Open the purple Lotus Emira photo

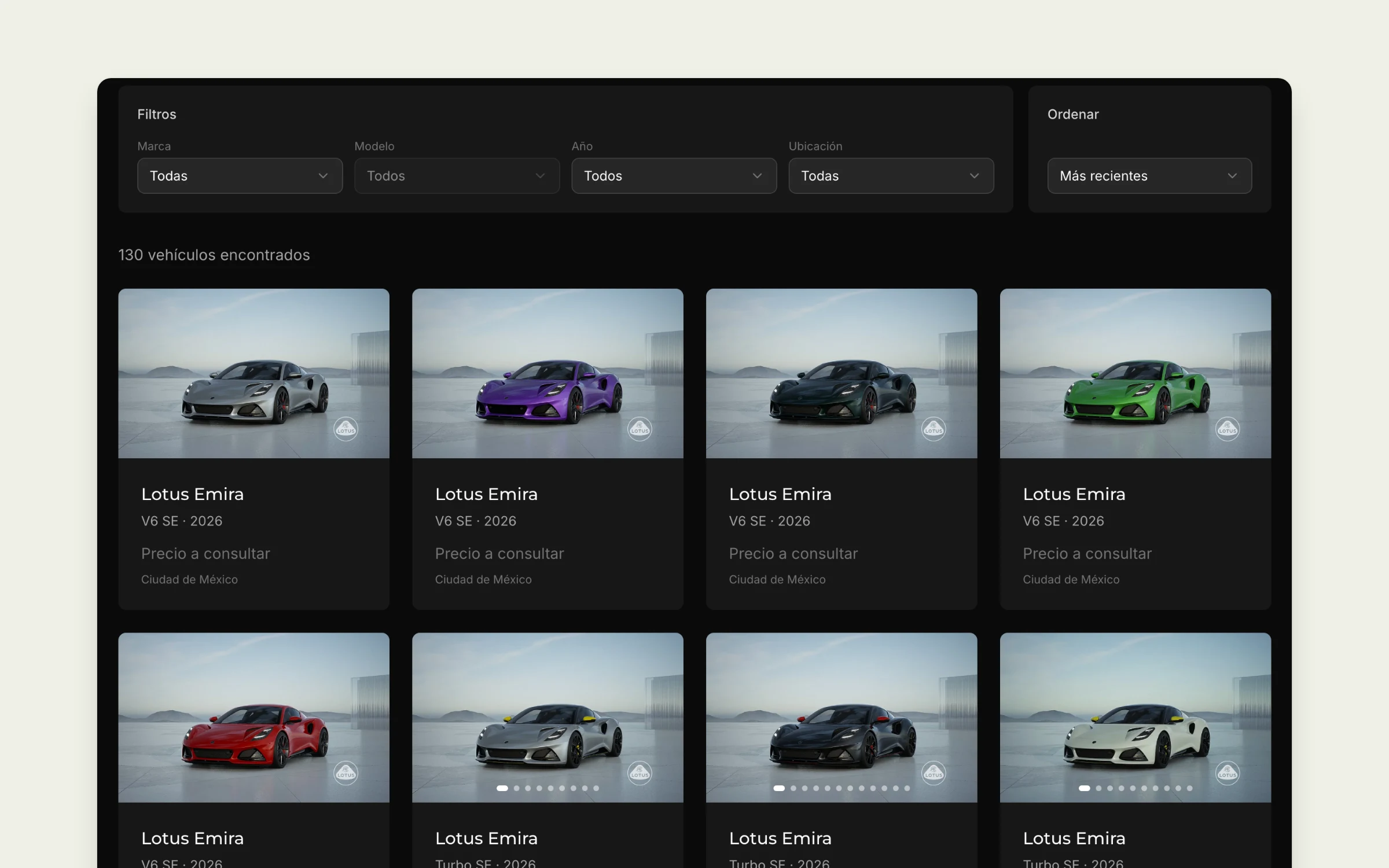[x=547, y=373]
